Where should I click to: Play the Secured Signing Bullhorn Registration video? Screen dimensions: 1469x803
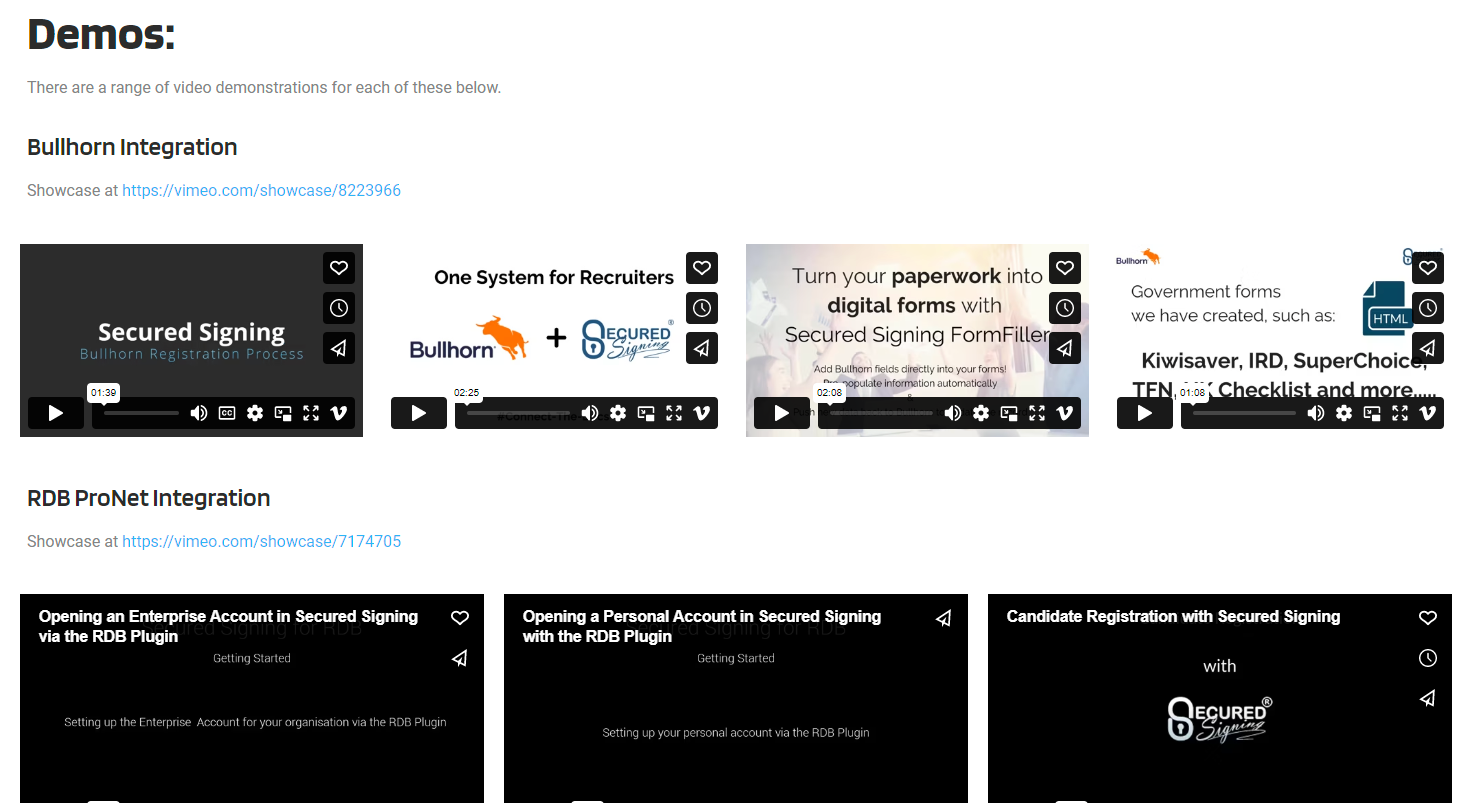click(x=55, y=413)
